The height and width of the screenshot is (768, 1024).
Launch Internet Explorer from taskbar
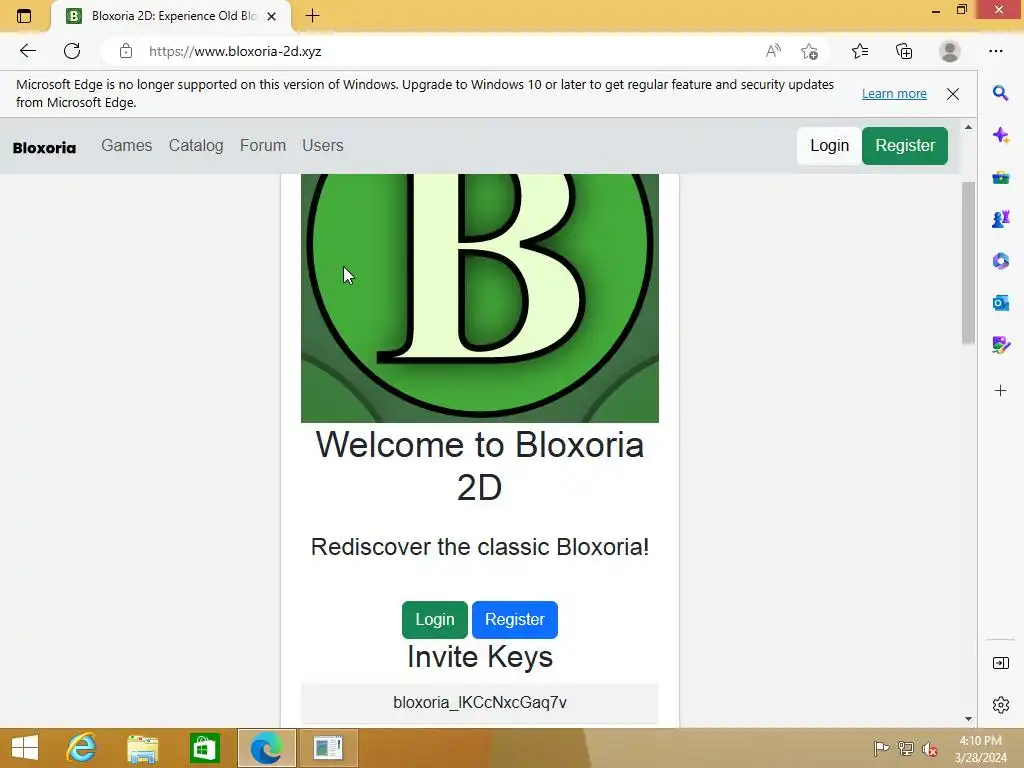[x=81, y=748]
